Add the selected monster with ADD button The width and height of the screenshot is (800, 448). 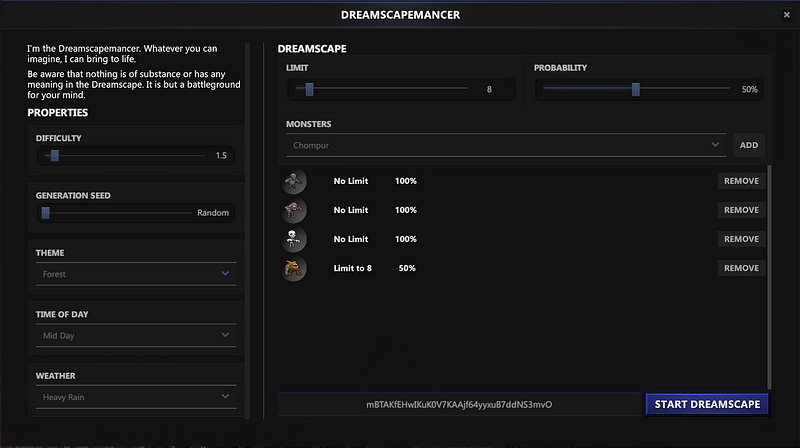(x=748, y=145)
